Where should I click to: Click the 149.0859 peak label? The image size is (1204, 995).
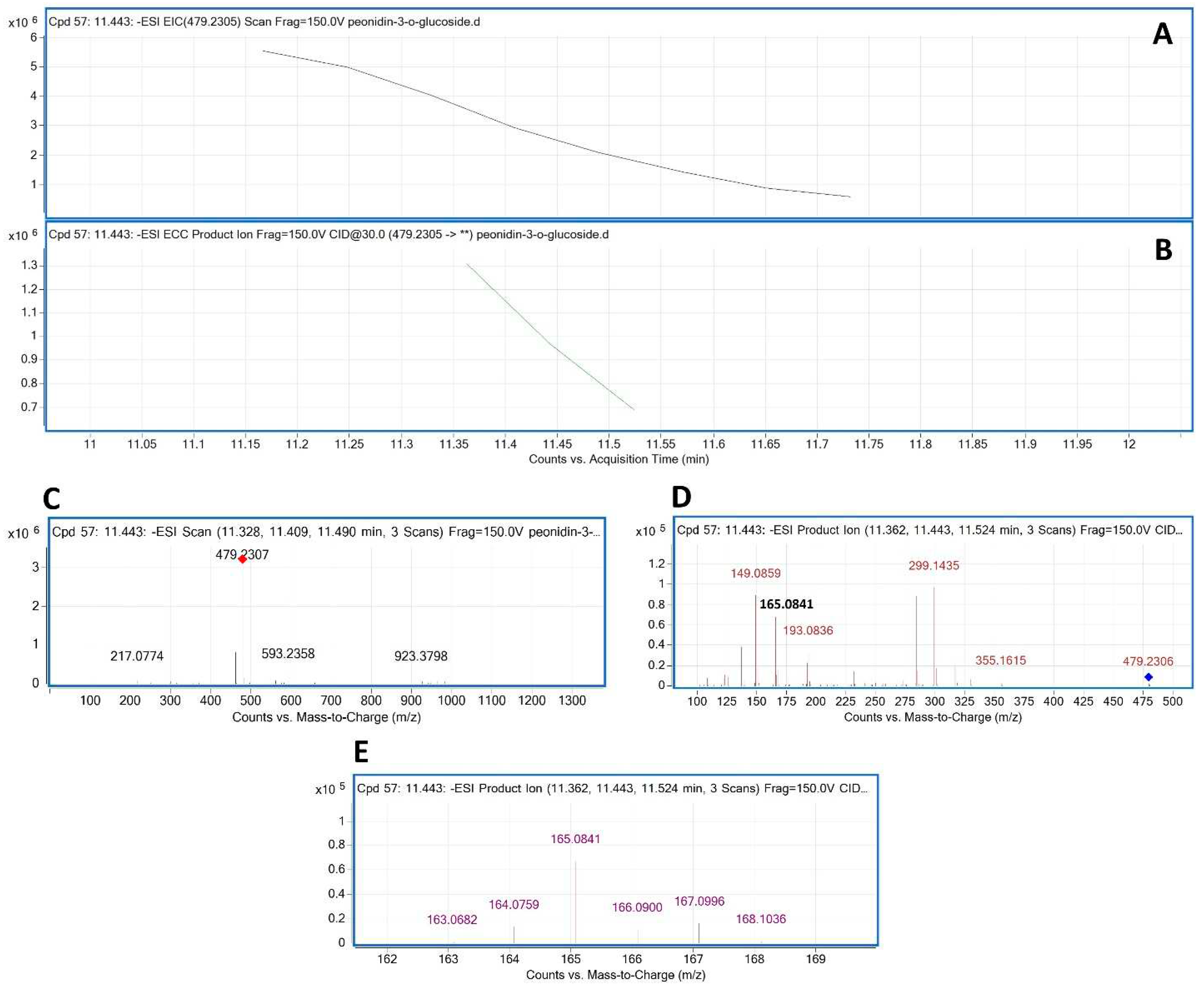click(755, 573)
